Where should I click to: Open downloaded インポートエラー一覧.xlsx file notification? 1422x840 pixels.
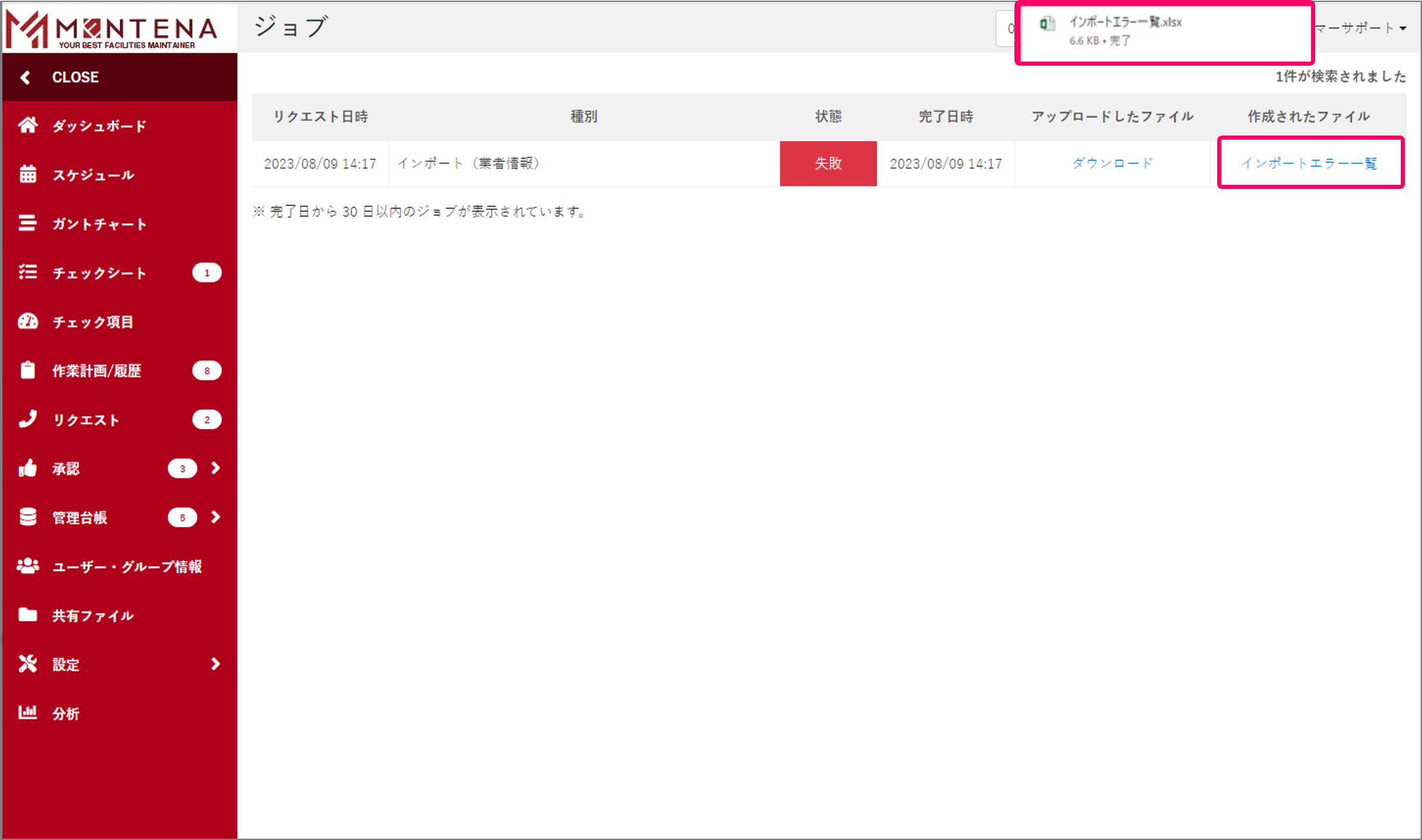point(1125,23)
